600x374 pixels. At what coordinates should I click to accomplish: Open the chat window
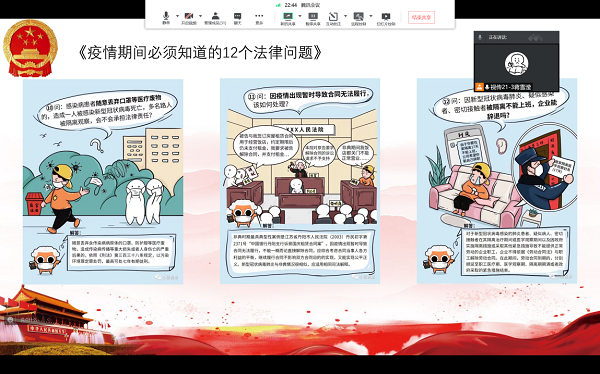pyautogui.click(x=238, y=18)
